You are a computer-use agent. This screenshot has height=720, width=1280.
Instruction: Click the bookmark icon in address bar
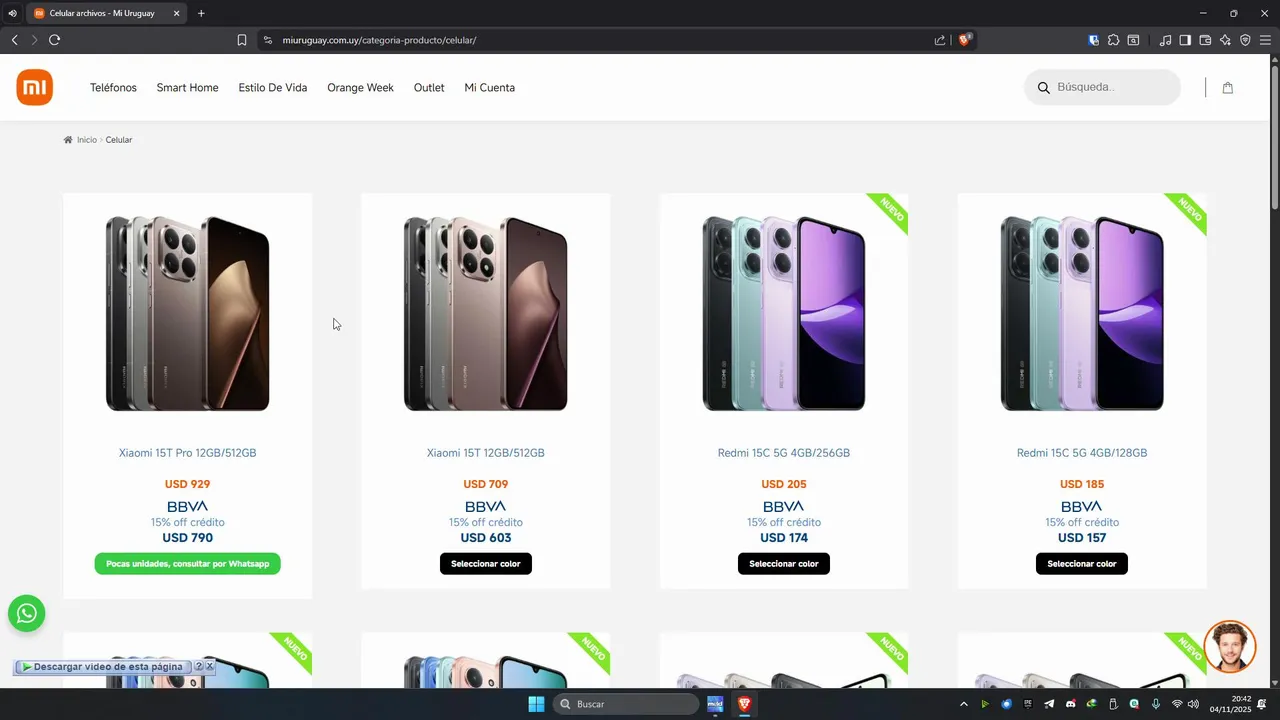pyautogui.click(x=242, y=40)
